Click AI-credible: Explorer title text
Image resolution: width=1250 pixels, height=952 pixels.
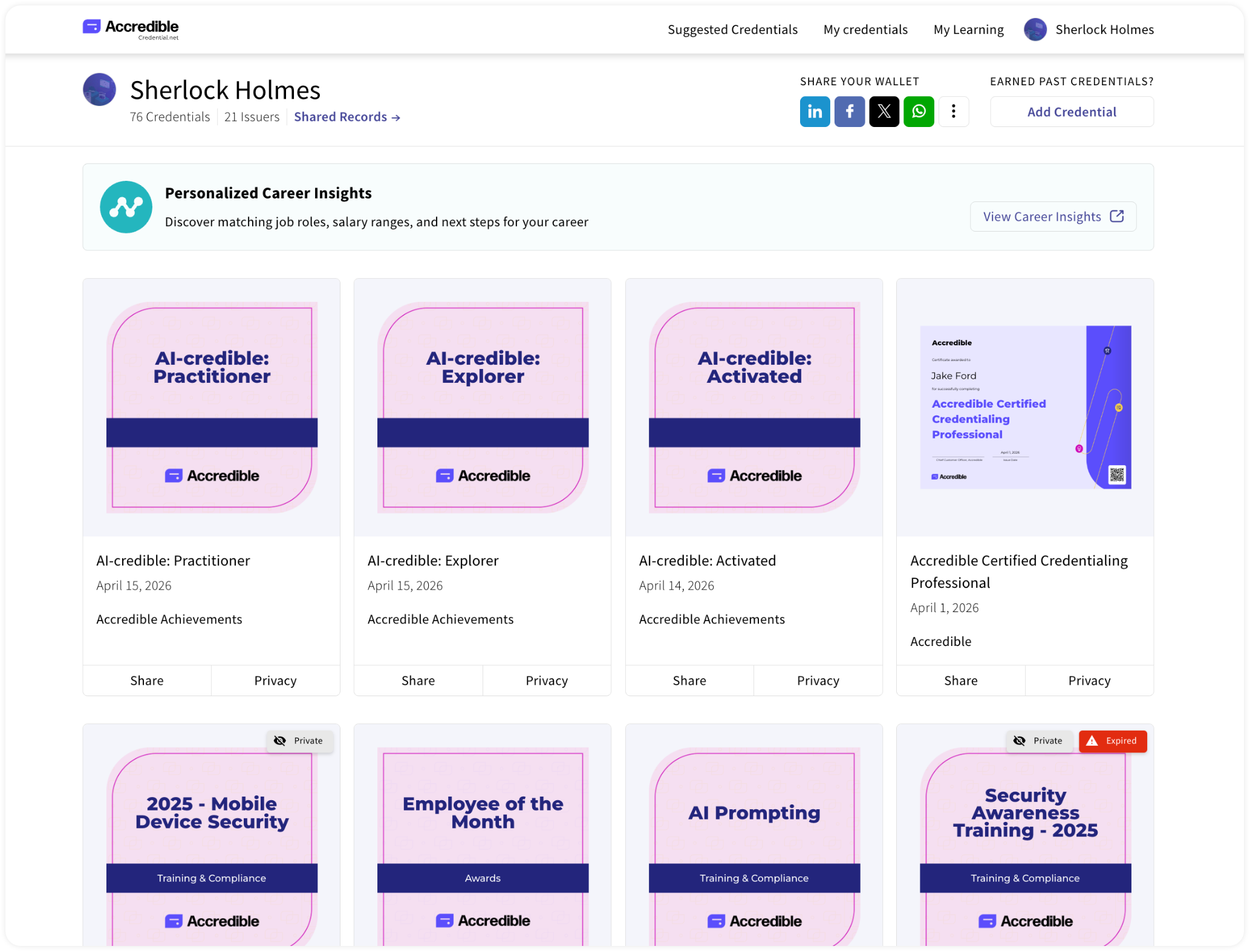tap(433, 561)
